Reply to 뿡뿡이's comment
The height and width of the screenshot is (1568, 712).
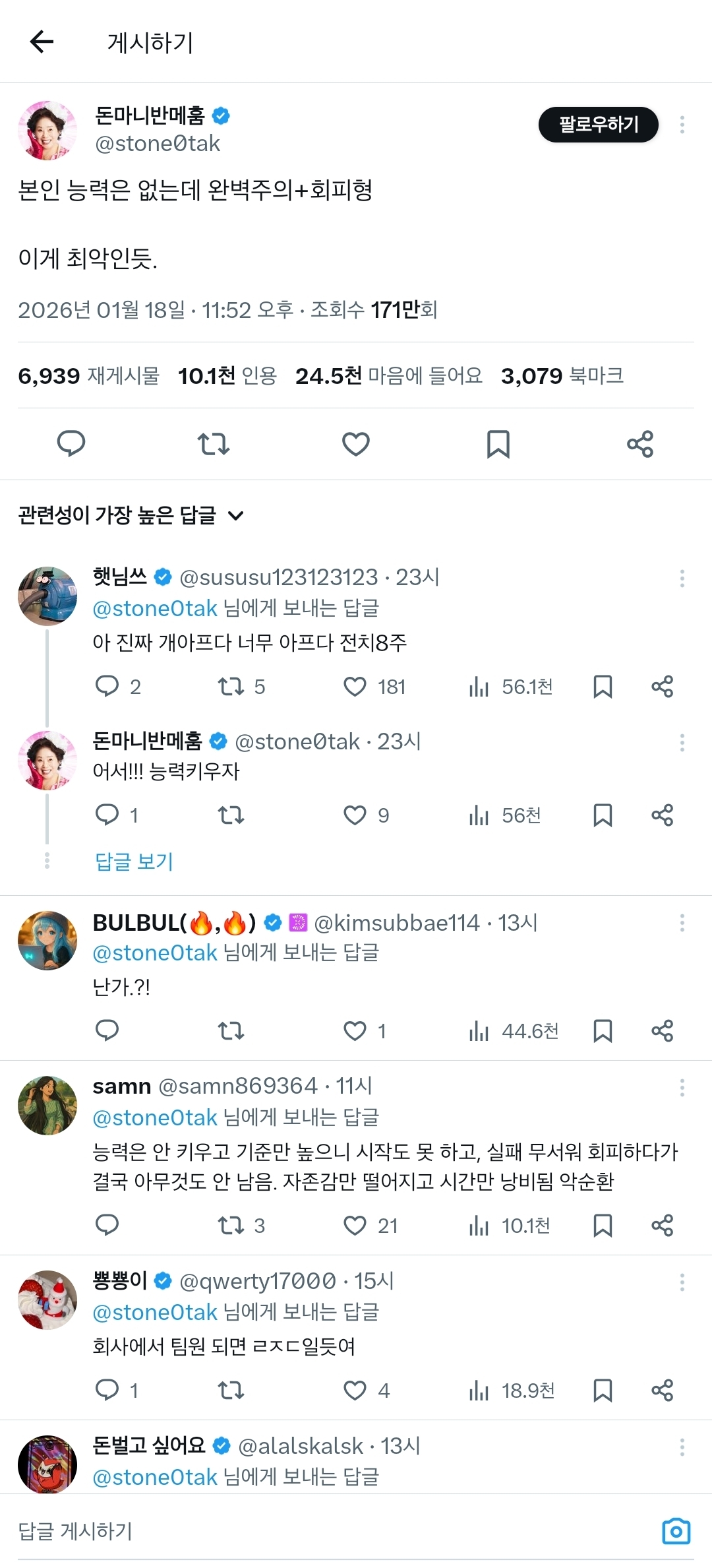pos(107,1391)
